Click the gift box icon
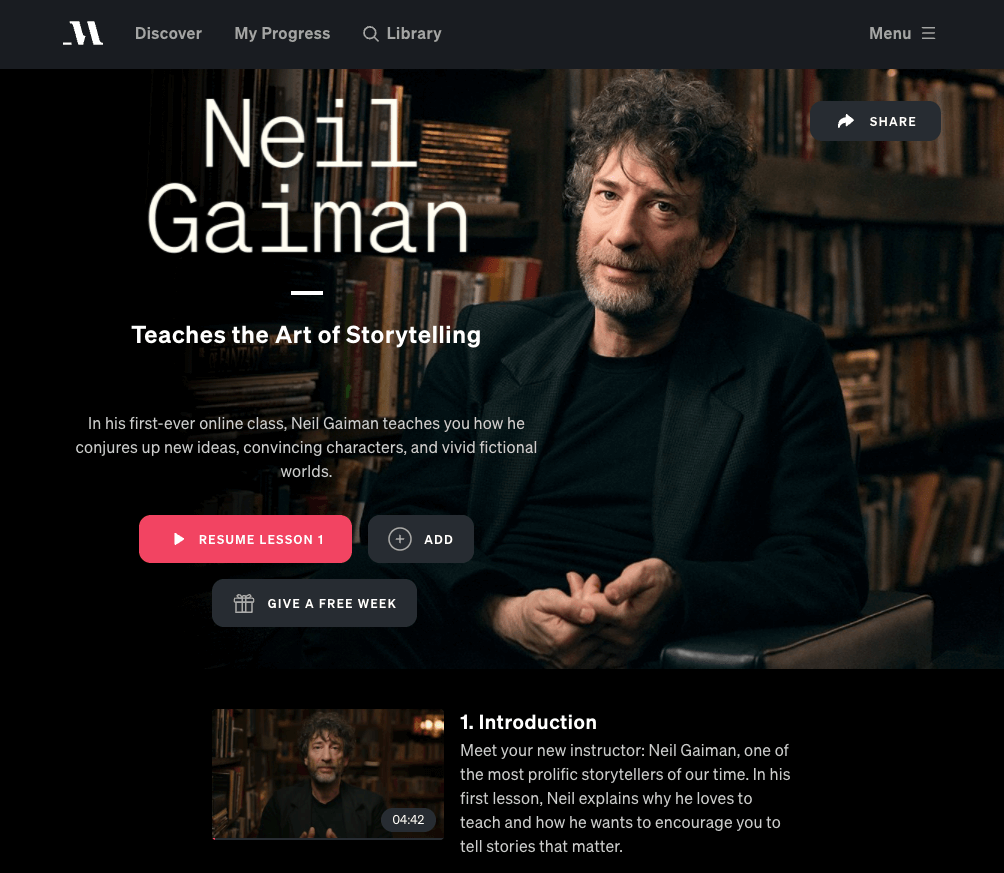This screenshot has height=873, width=1004. point(244,603)
